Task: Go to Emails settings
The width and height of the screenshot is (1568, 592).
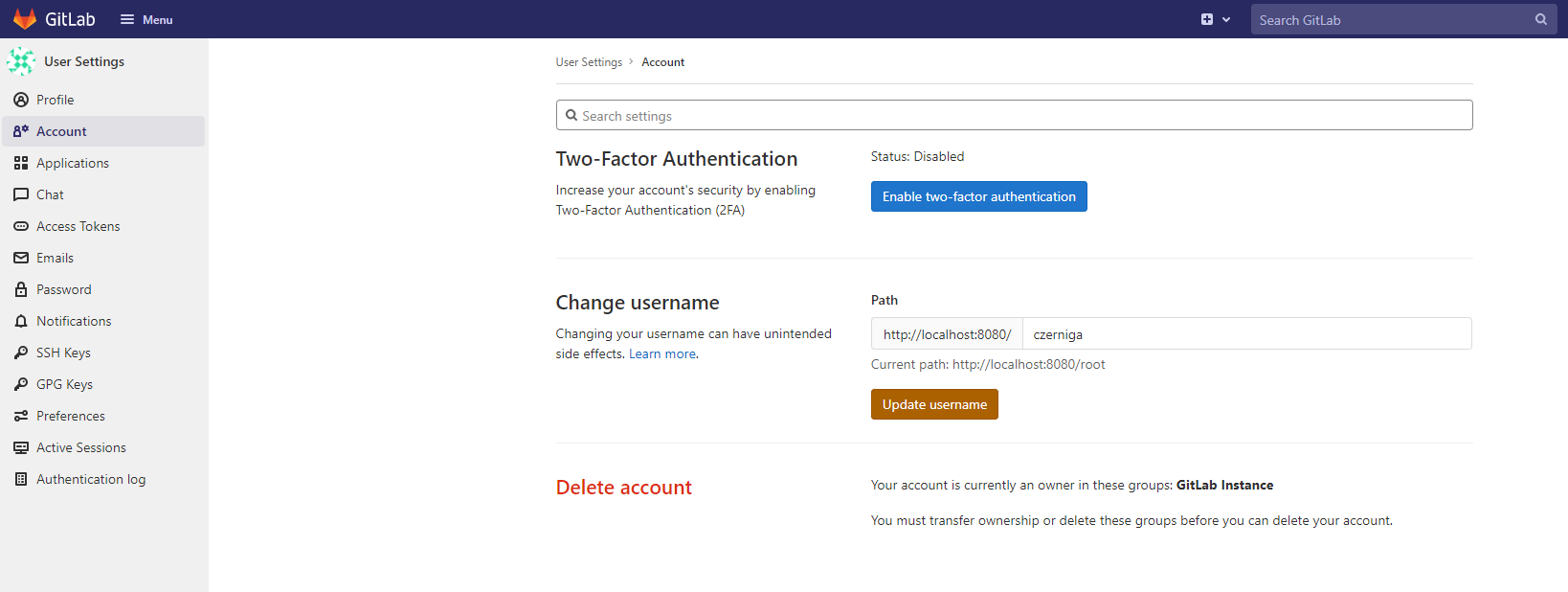Action: click(x=103, y=258)
